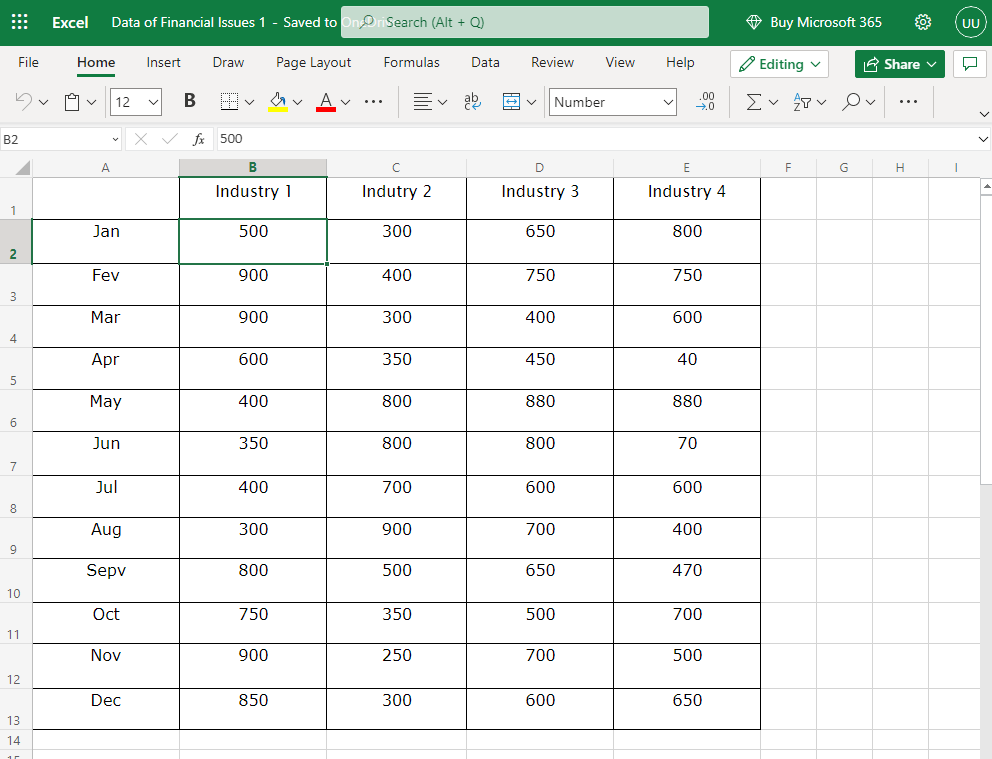The width and height of the screenshot is (992, 759).
Task: Open the Editing mode dropdown
Action: (779, 64)
